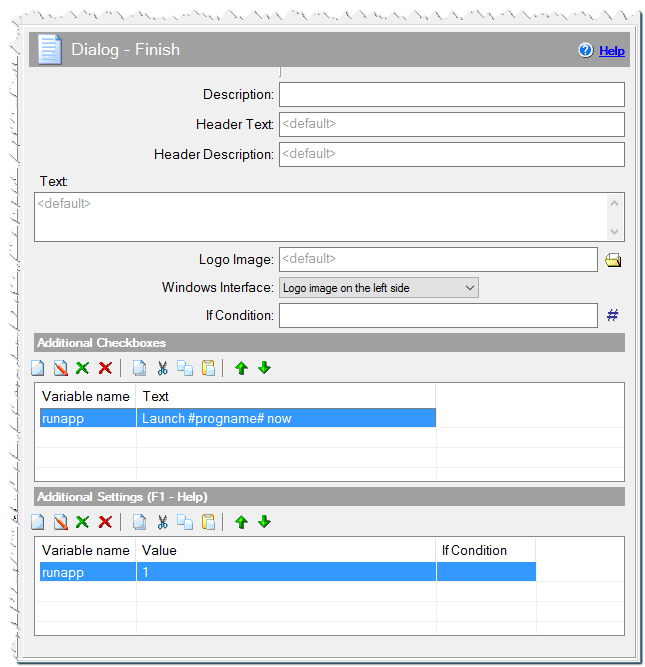Click Value column header in Settings table

pyautogui.click(x=286, y=550)
